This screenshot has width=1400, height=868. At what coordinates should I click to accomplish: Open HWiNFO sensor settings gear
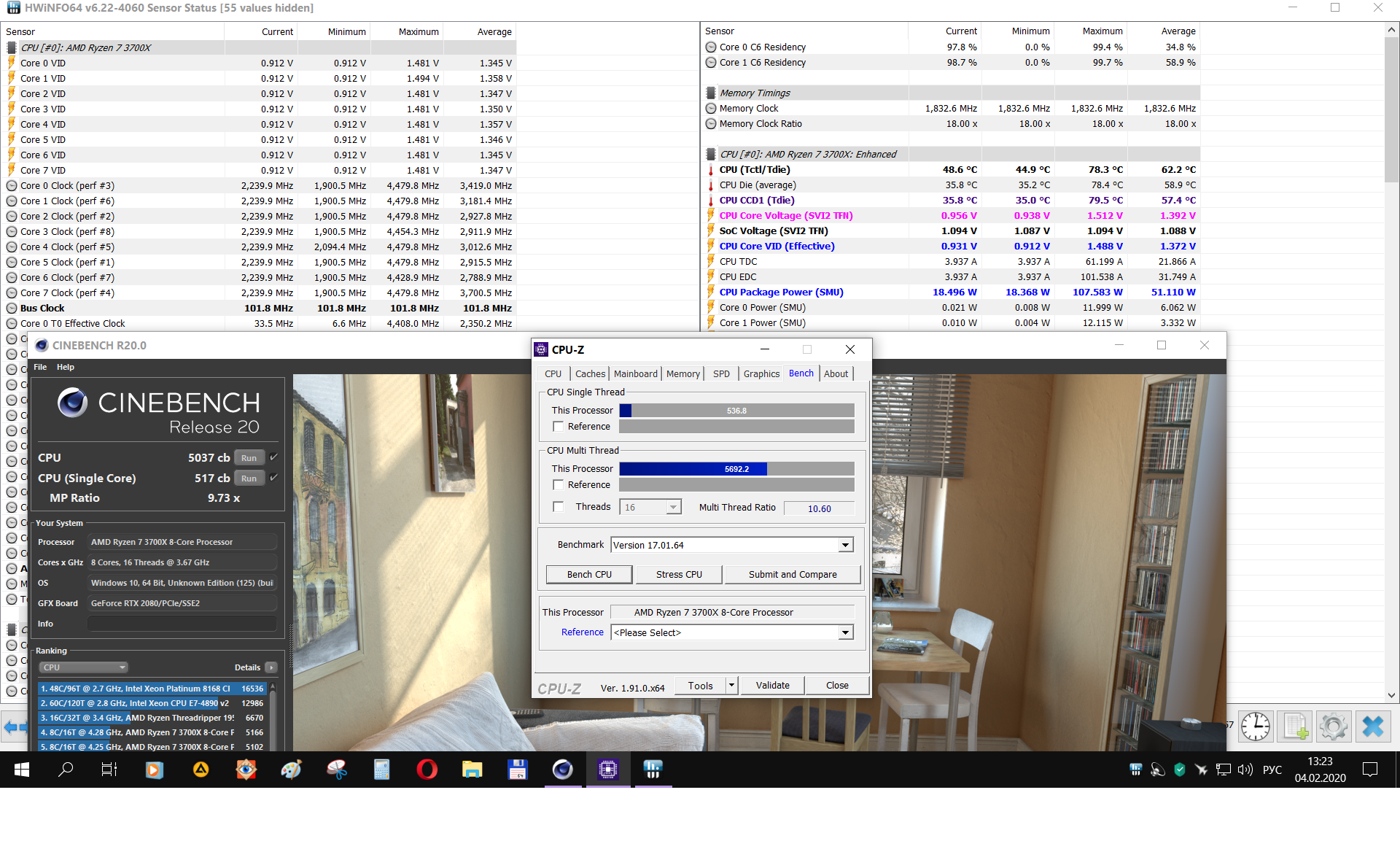point(1334,726)
